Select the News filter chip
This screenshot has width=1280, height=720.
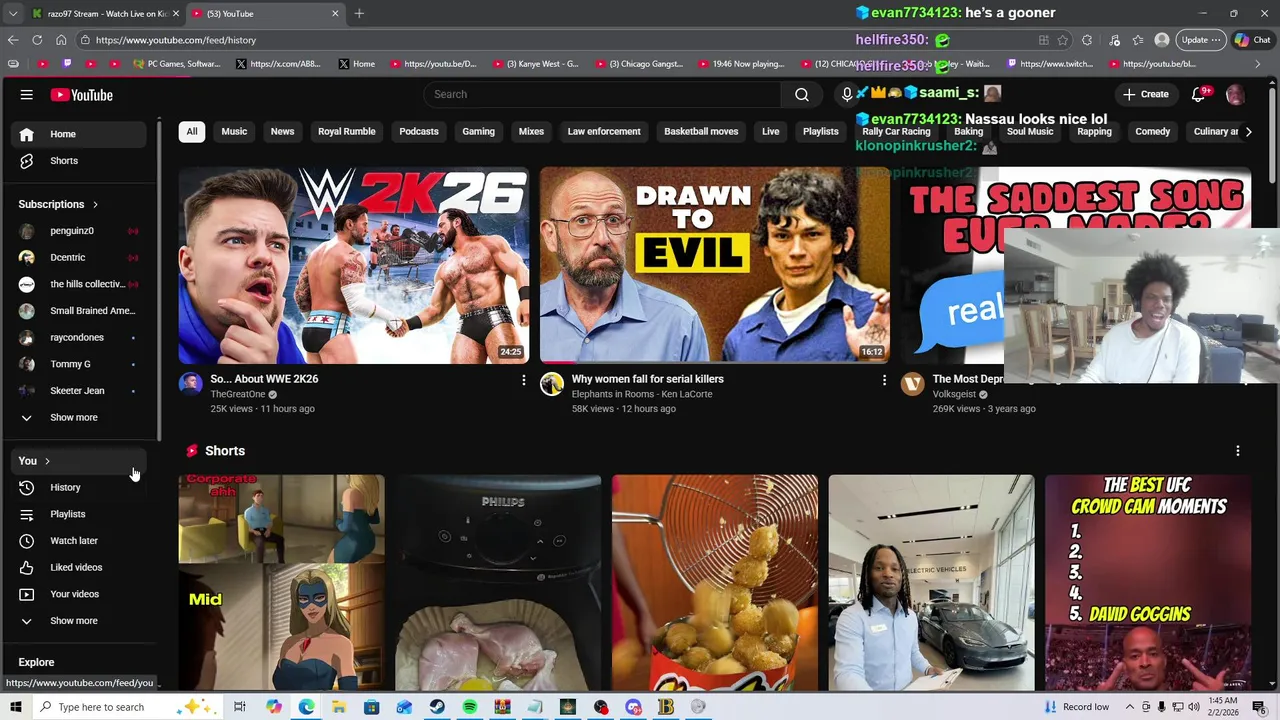(x=282, y=131)
